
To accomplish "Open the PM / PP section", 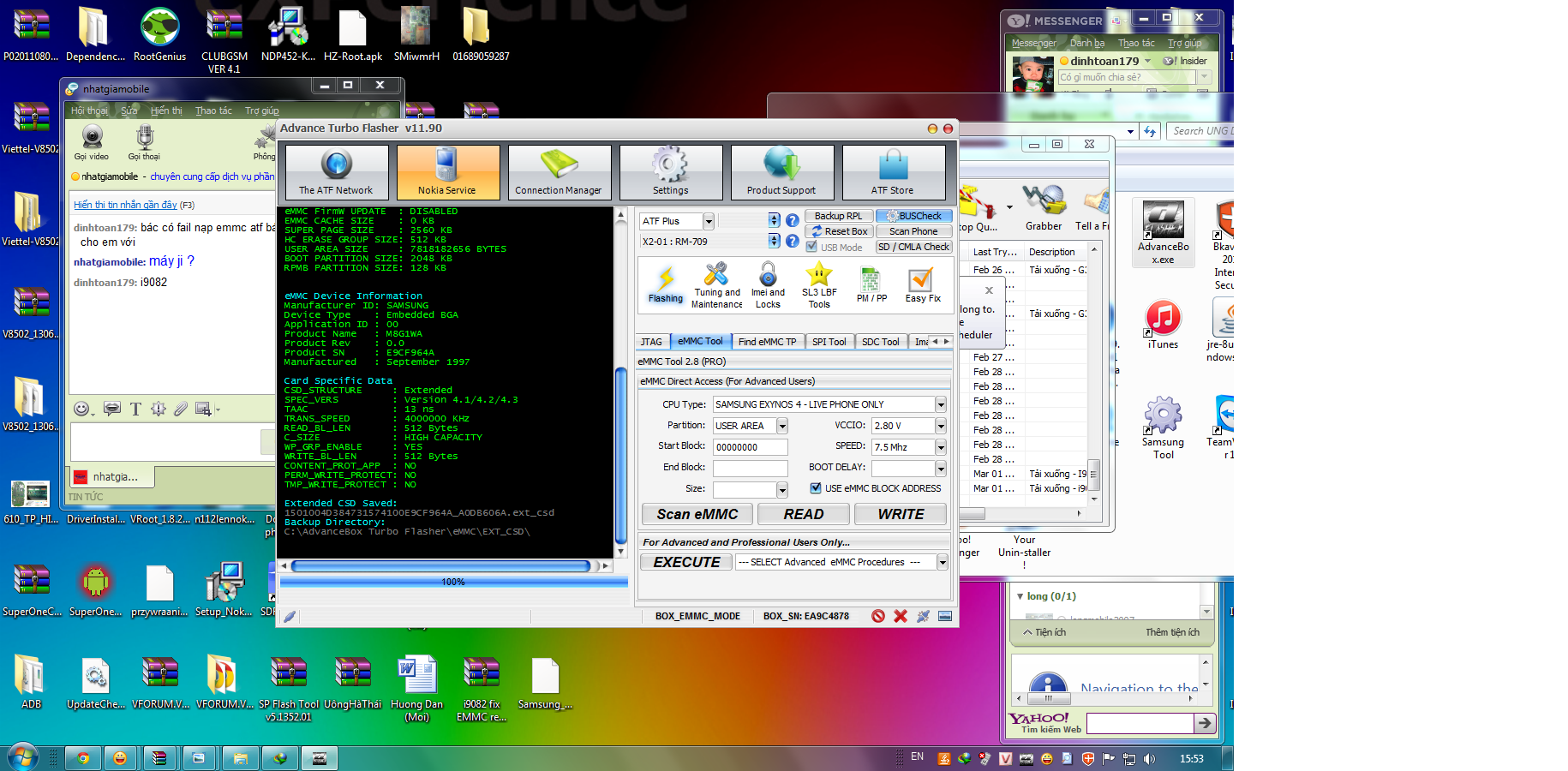I will pos(871,285).
